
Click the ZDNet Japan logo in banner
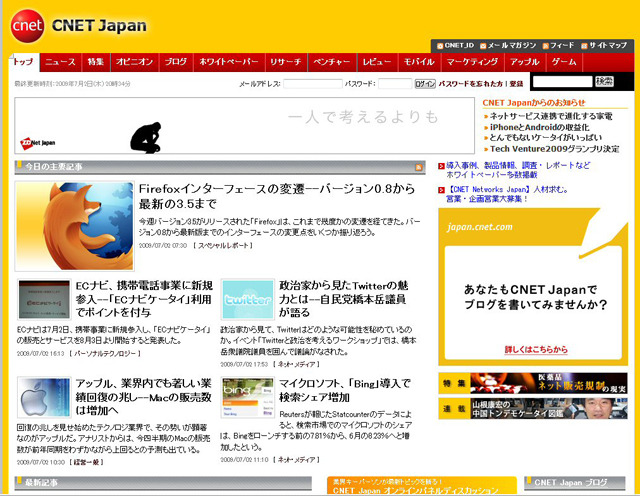tap(38, 143)
